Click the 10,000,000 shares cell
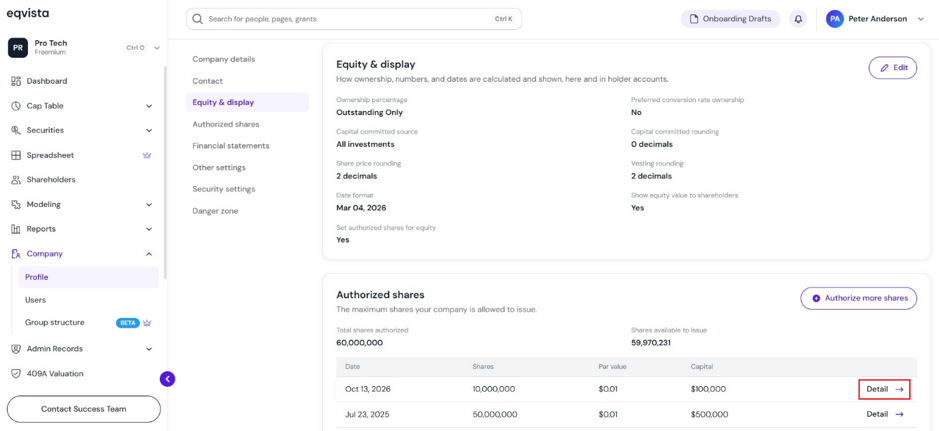939x431 pixels. (x=493, y=389)
